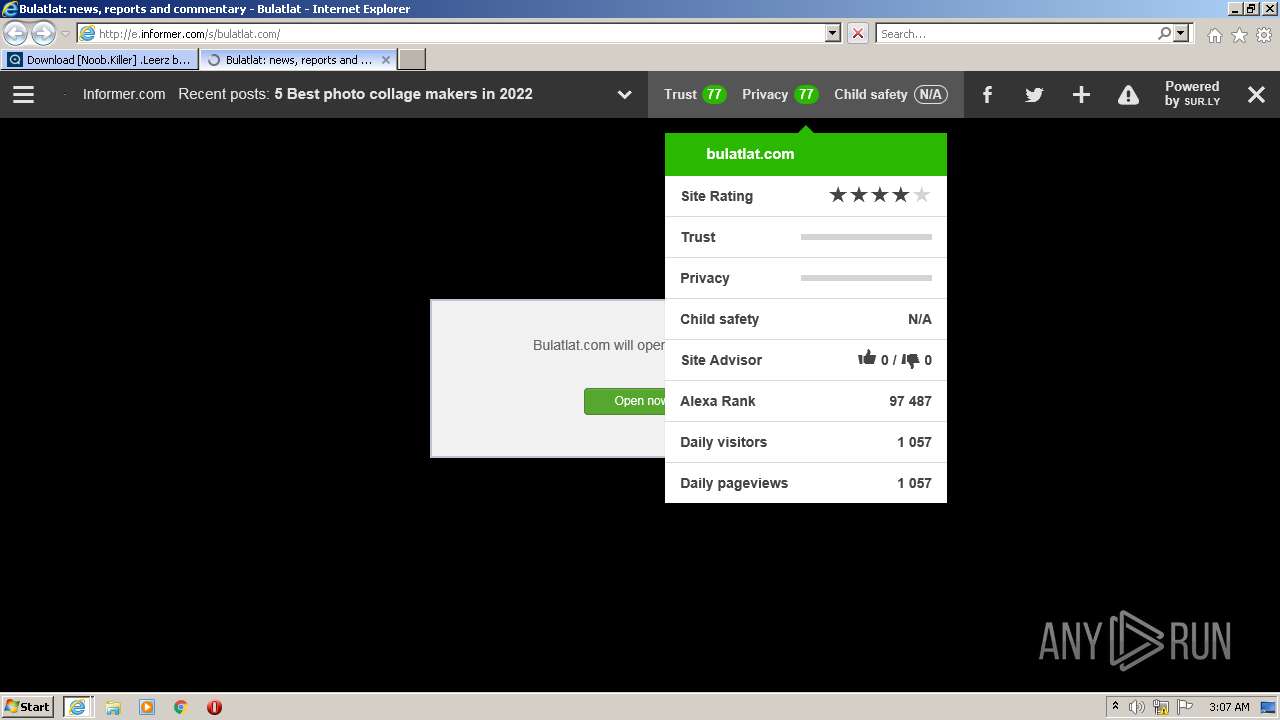Image resolution: width=1280 pixels, height=720 pixels.
Task: Click the Back button in Internet Explorer
Action: pyautogui.click(x=16, y=33)
